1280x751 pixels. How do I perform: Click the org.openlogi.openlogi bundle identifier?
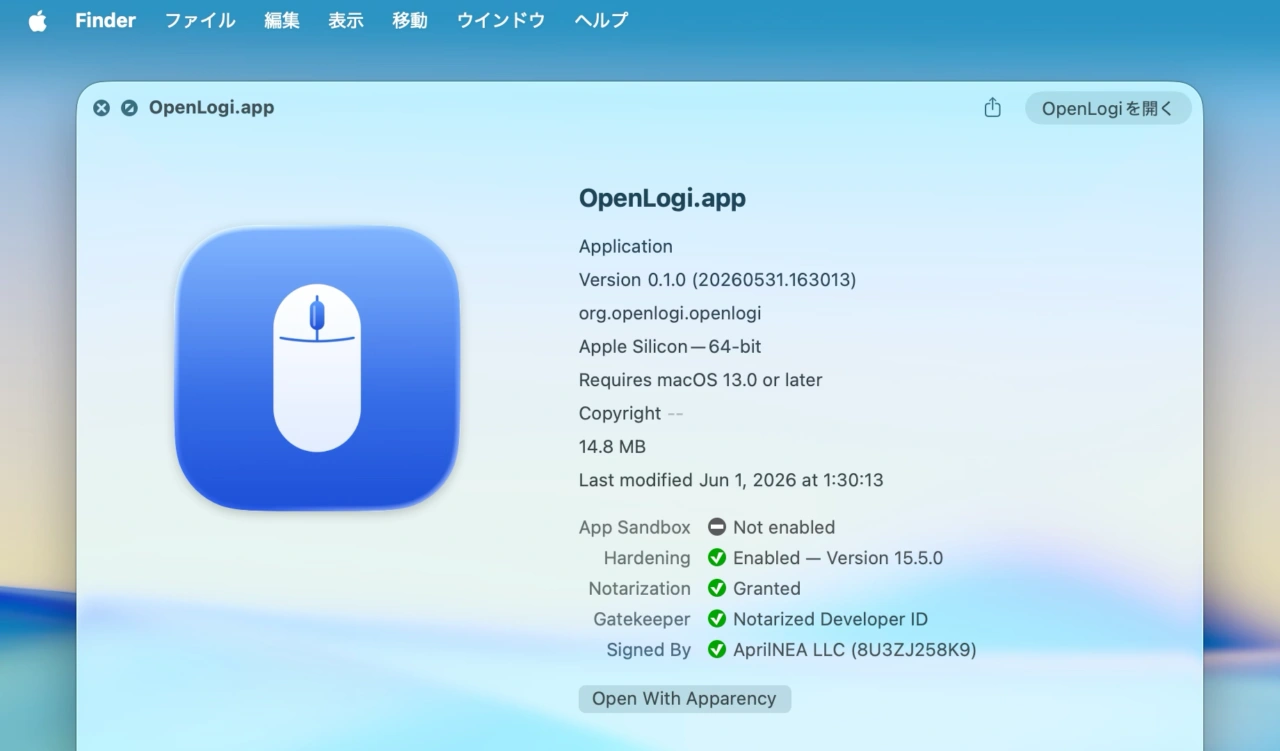pyautogui.click(x=670, y=313)
